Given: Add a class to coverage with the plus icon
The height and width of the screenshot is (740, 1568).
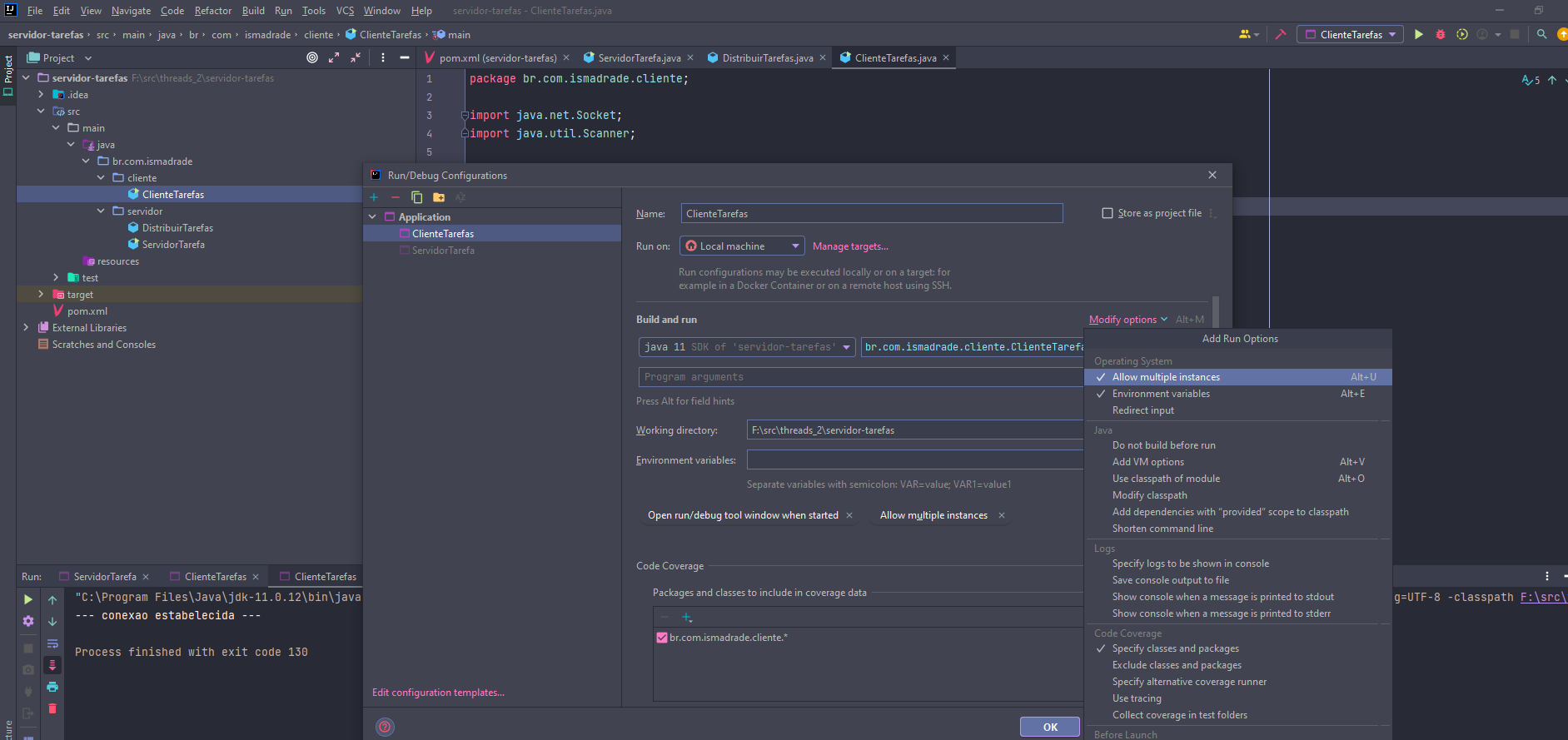Looking at the screenshot, I should coord(687,617).
